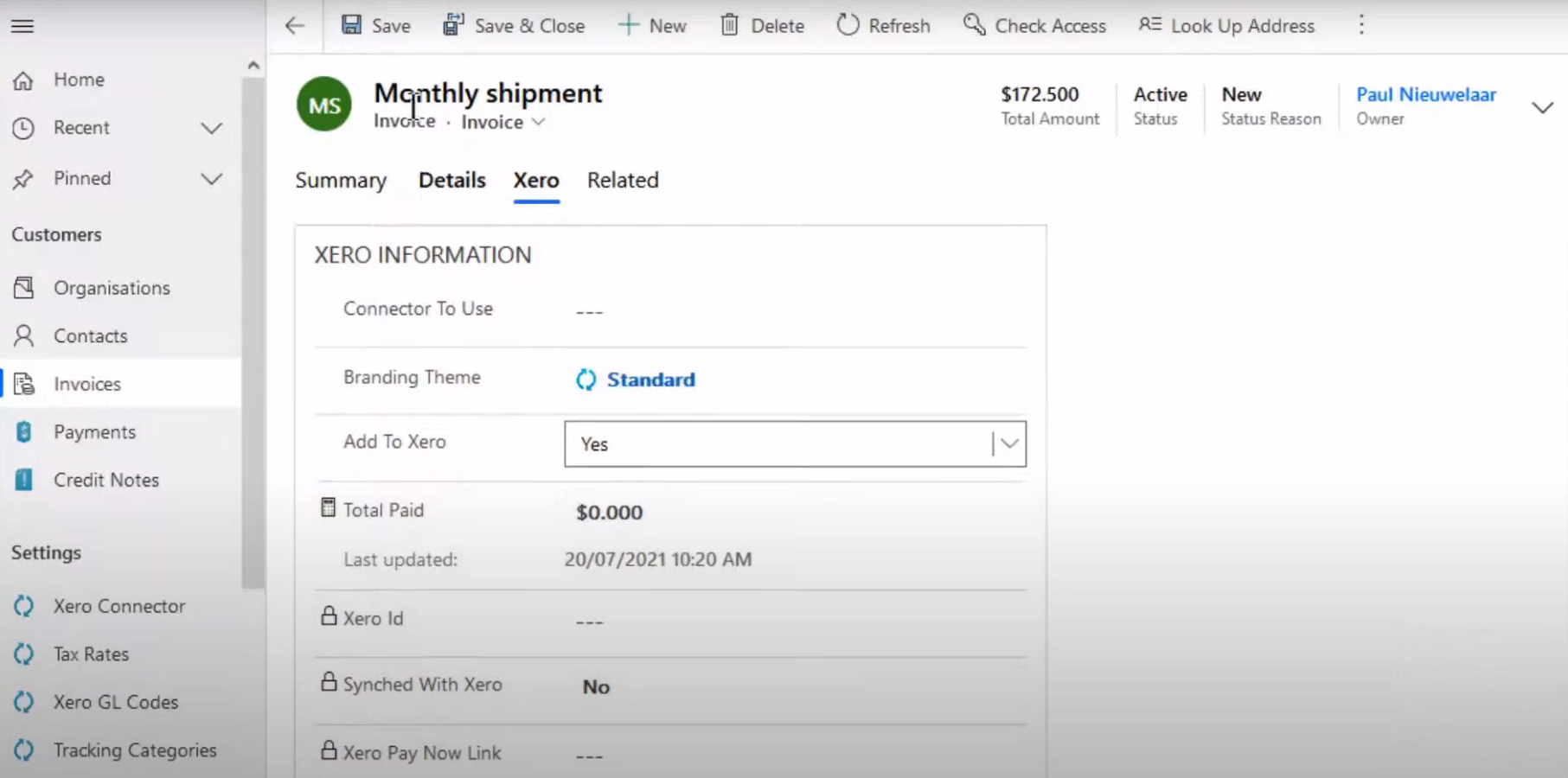This screenshot has width=1568, height=778.
Task: Click the Refresh circular arrow icon
Action: [x=848, y=25]
